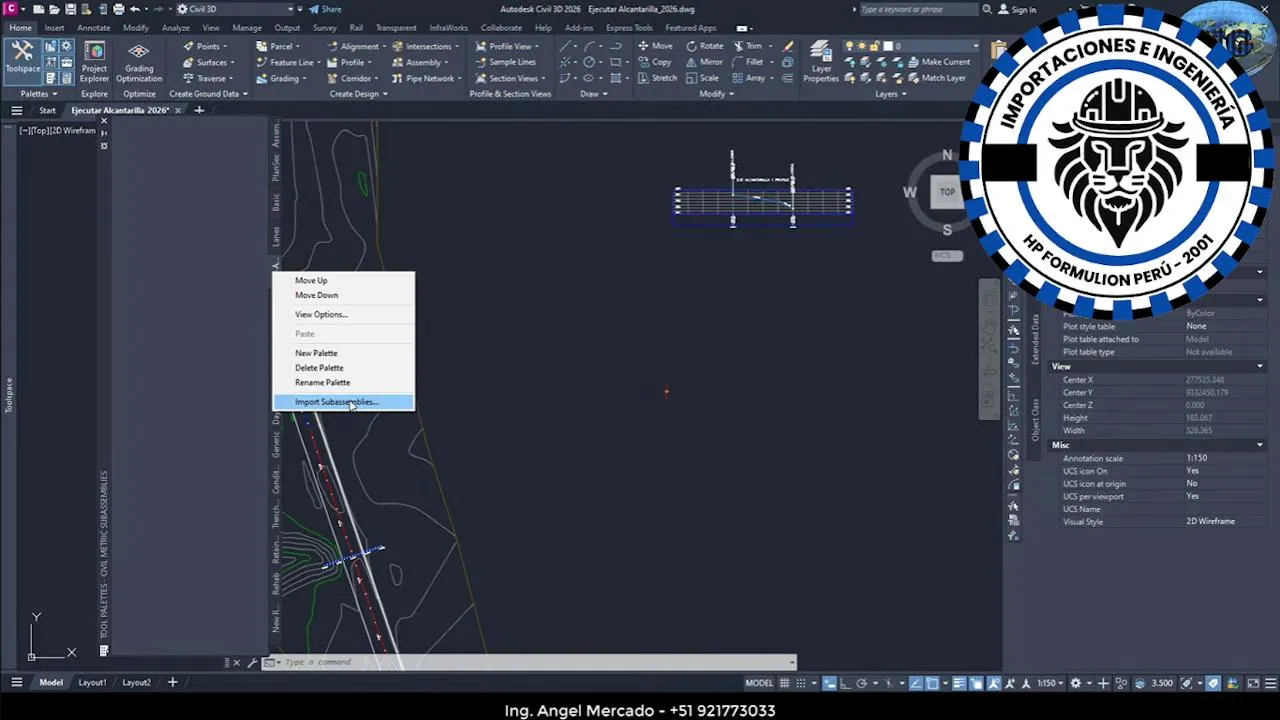The height and width of the screenshot is (720, 1280).
Task: Click the Sample Lines tool
Action: coord(506,62)
